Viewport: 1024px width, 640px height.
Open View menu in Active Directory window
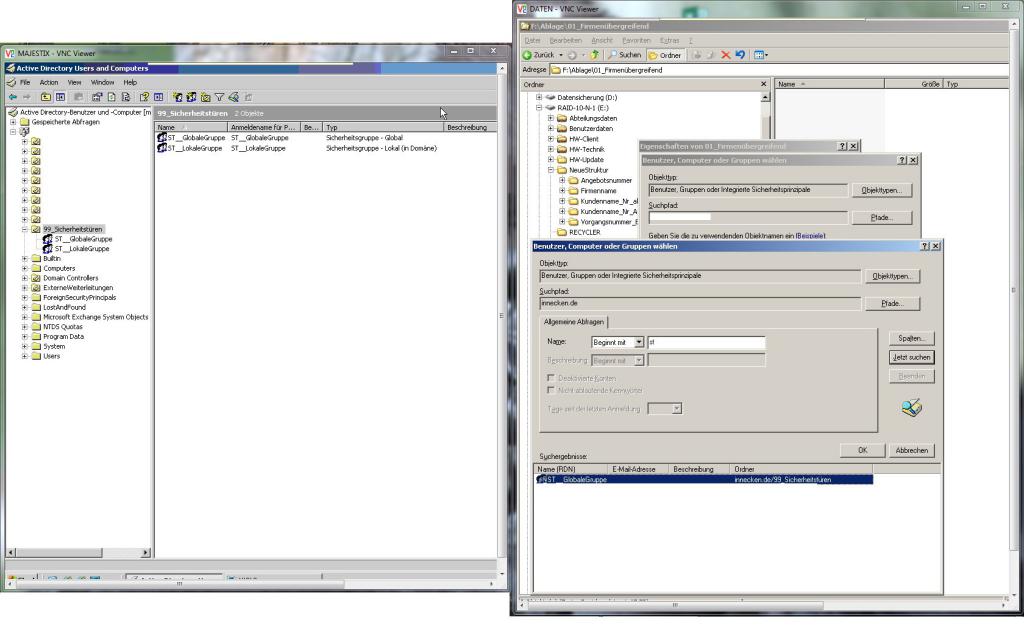click(74, 82)
